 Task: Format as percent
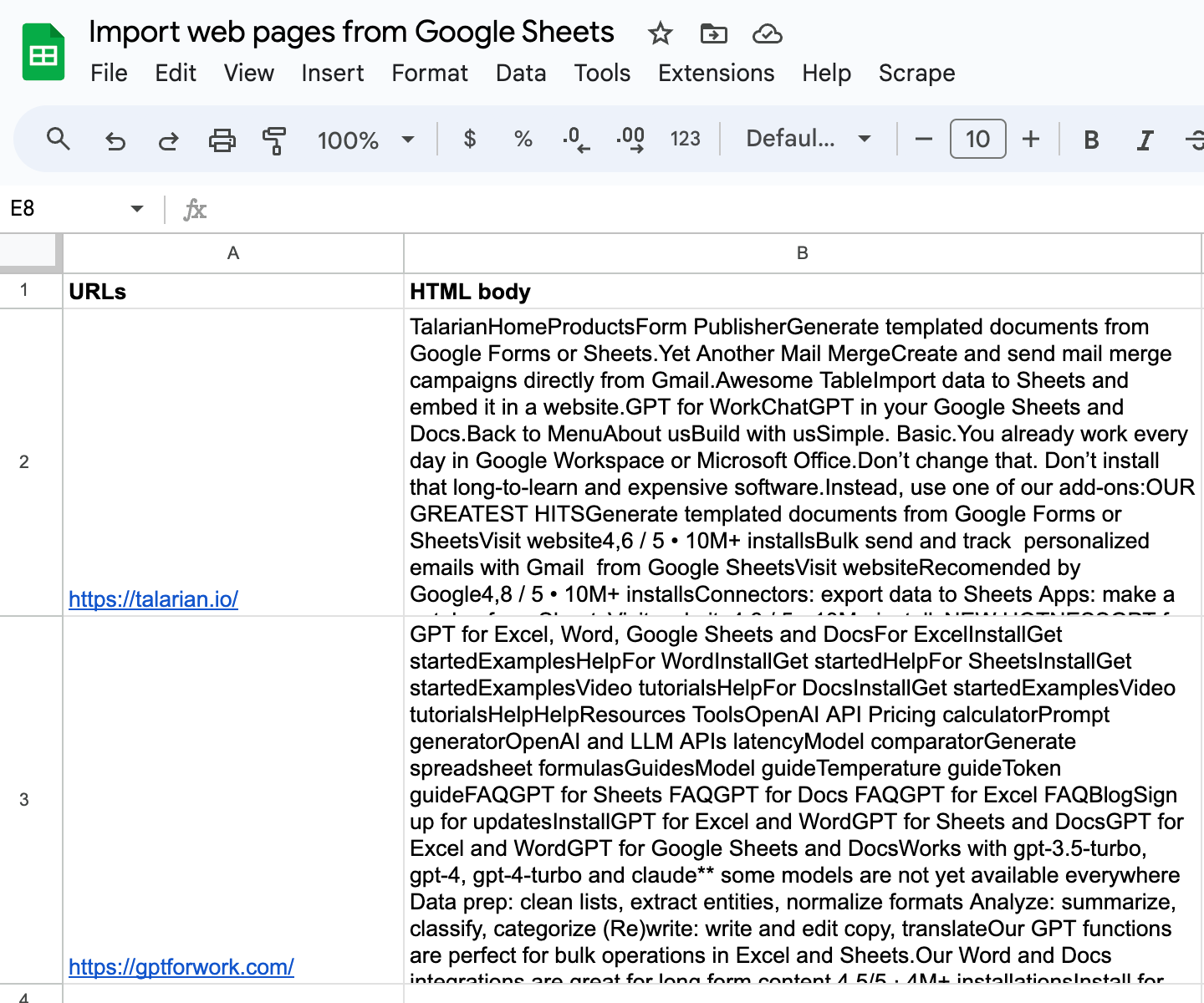[x=523, y=139]
